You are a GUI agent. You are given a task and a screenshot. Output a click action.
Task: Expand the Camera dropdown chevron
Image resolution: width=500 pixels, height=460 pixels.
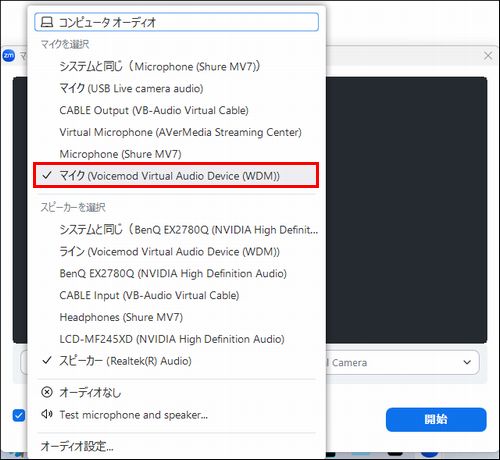pos(467,362)
